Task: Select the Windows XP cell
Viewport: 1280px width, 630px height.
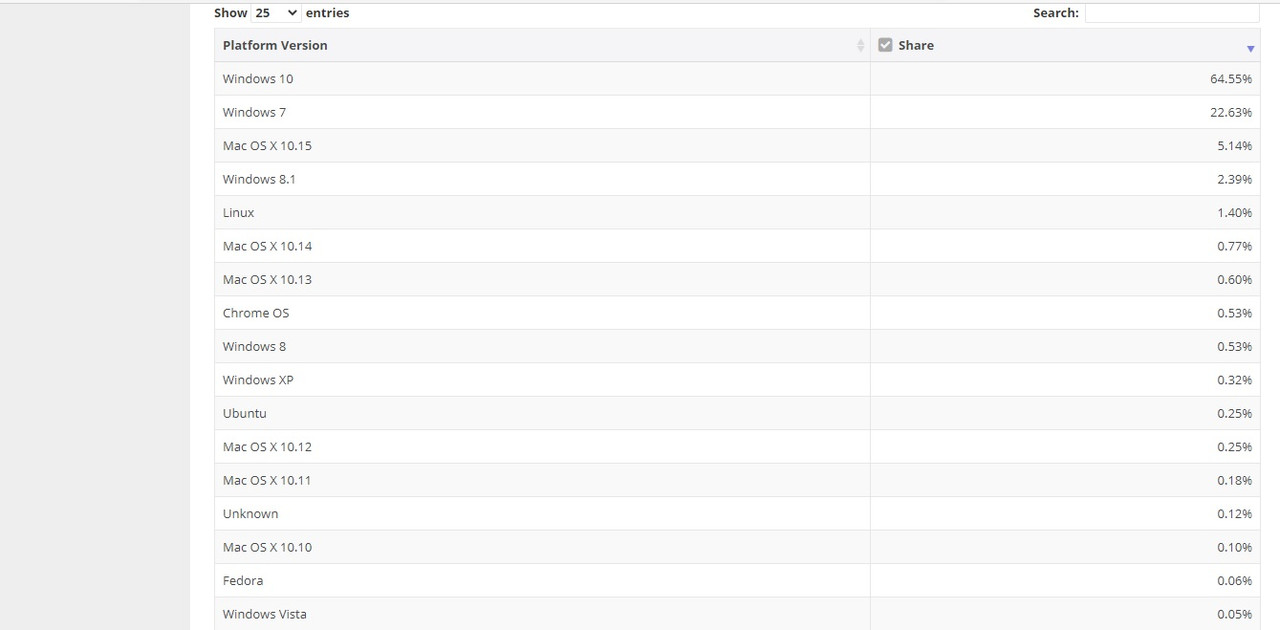Action: (542, 380)
